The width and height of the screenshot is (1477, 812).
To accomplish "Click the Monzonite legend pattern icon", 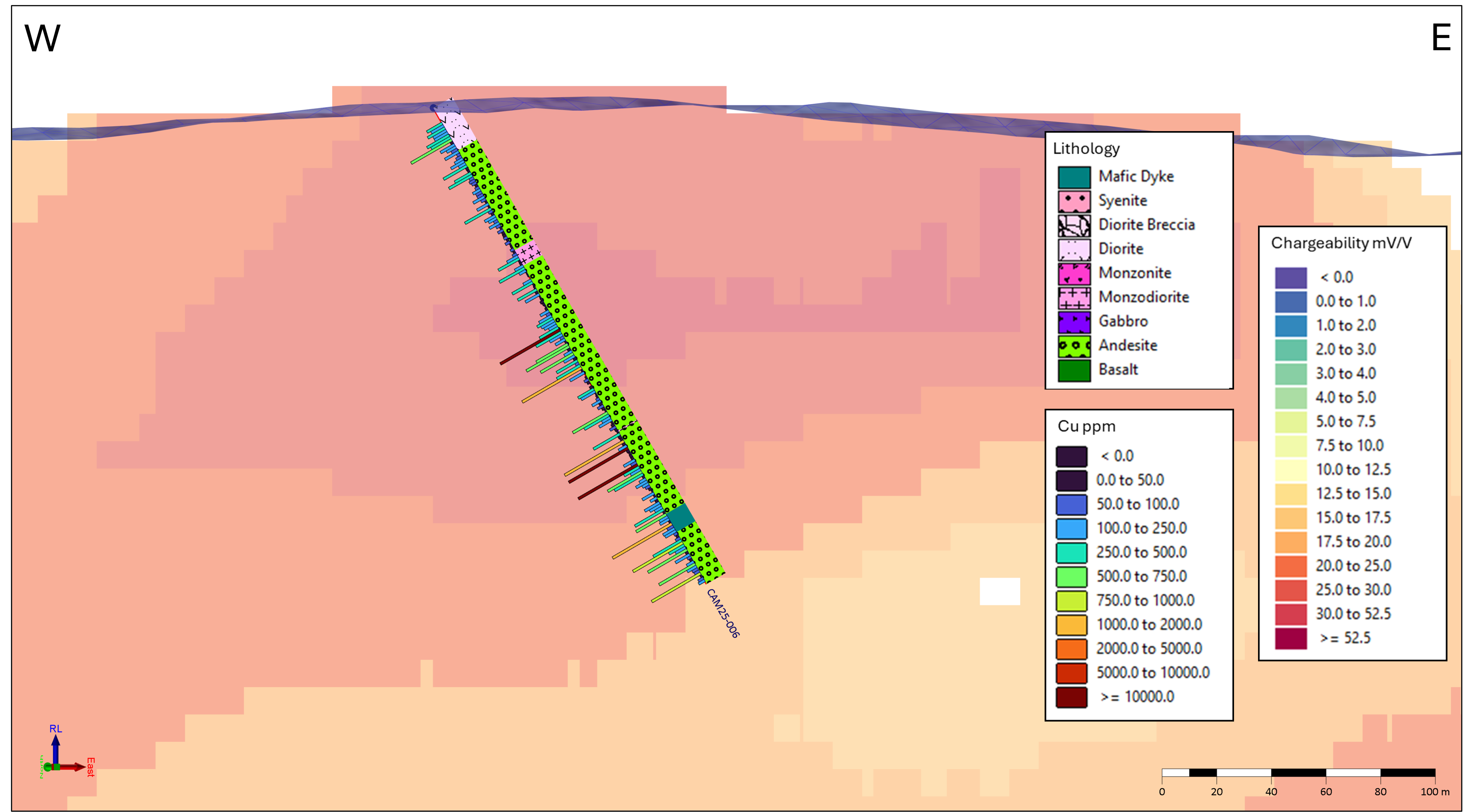I will point(1074,274).
